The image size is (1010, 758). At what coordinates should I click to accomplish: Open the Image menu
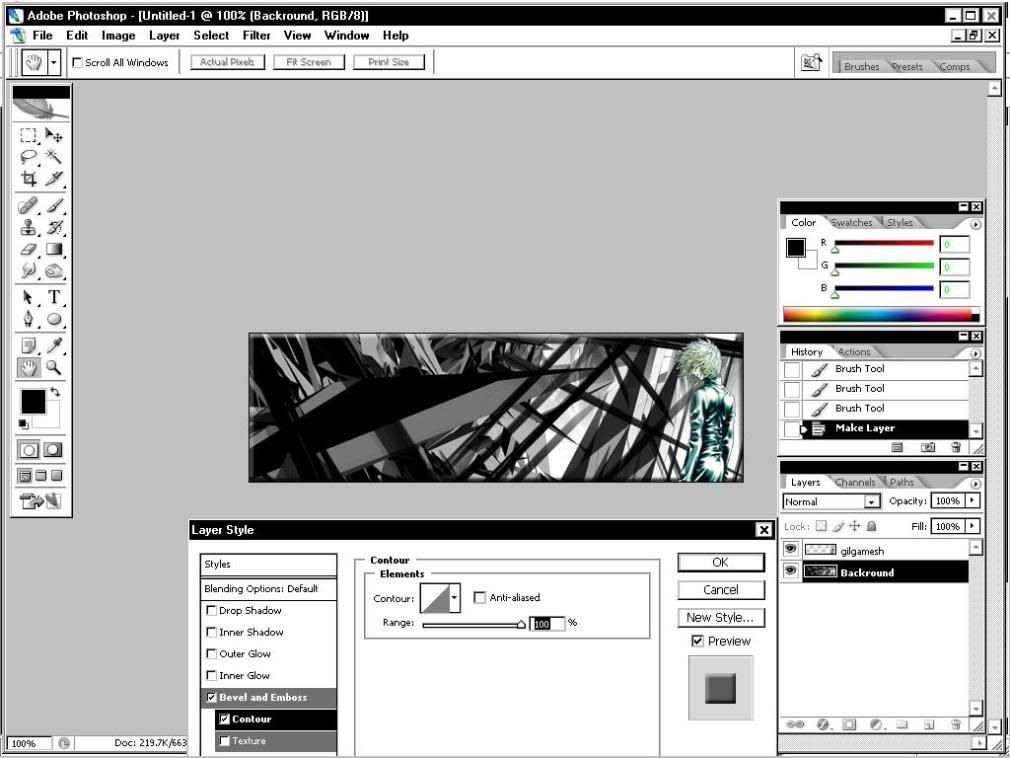119,35
